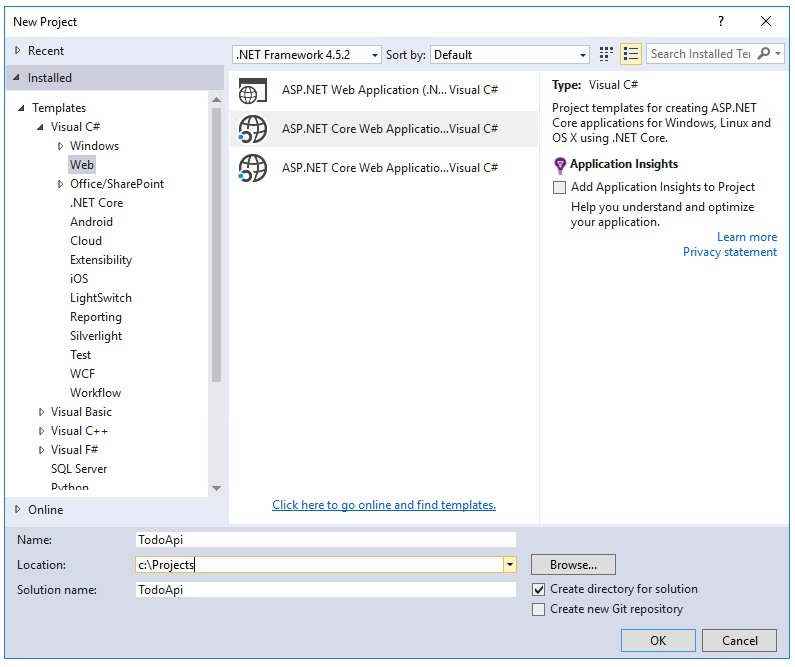Collapse the Installed section
Screen dimensions: 795x667
[x=17, y=78]
